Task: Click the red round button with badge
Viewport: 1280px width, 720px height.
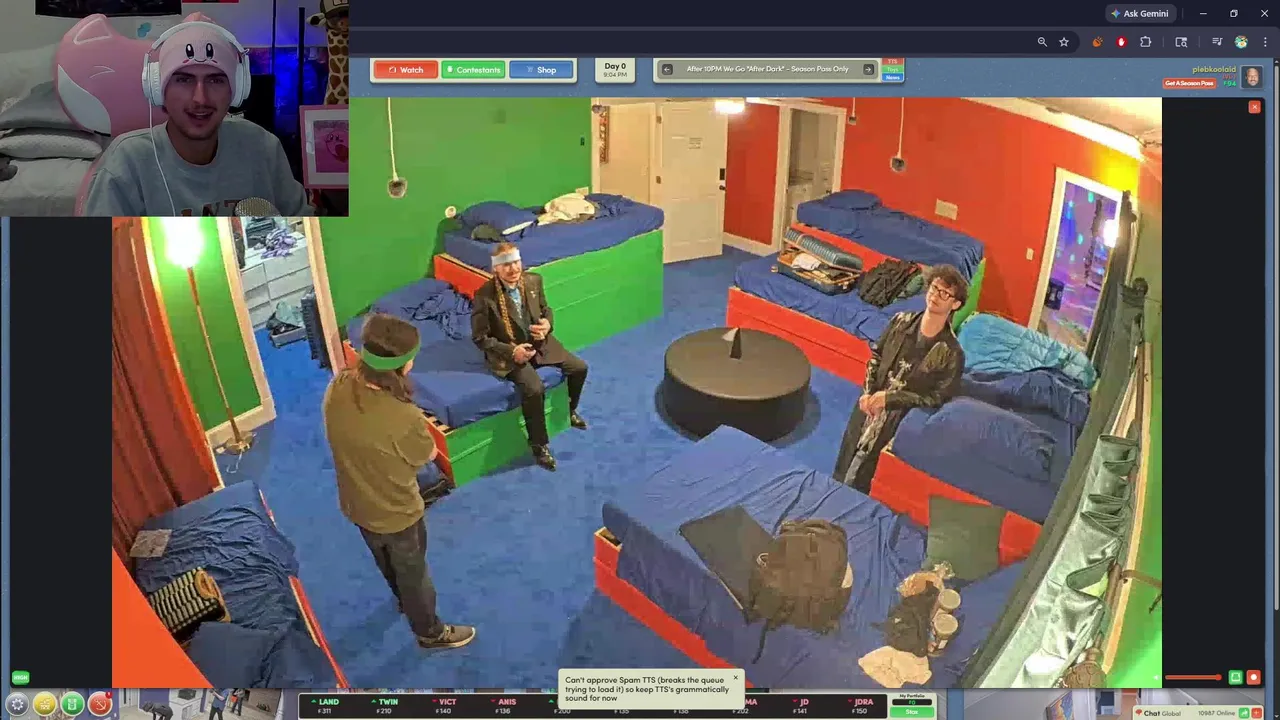Action: pyautogui.click(x=100, y=705)
